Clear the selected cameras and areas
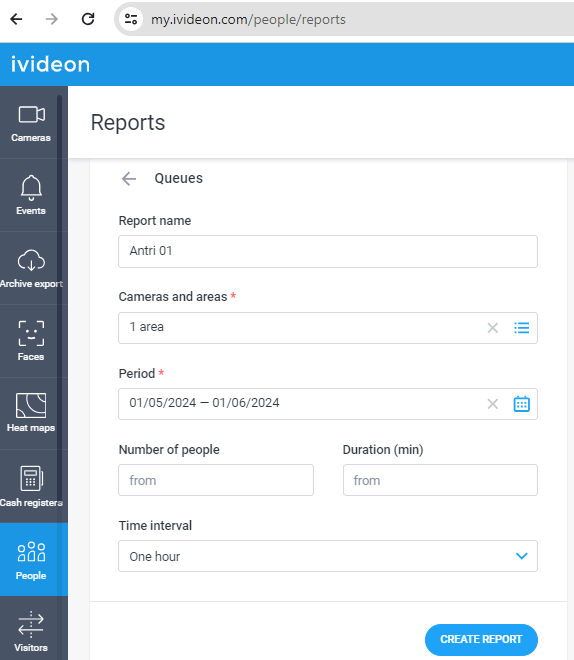574x660 pixels. 492,328
